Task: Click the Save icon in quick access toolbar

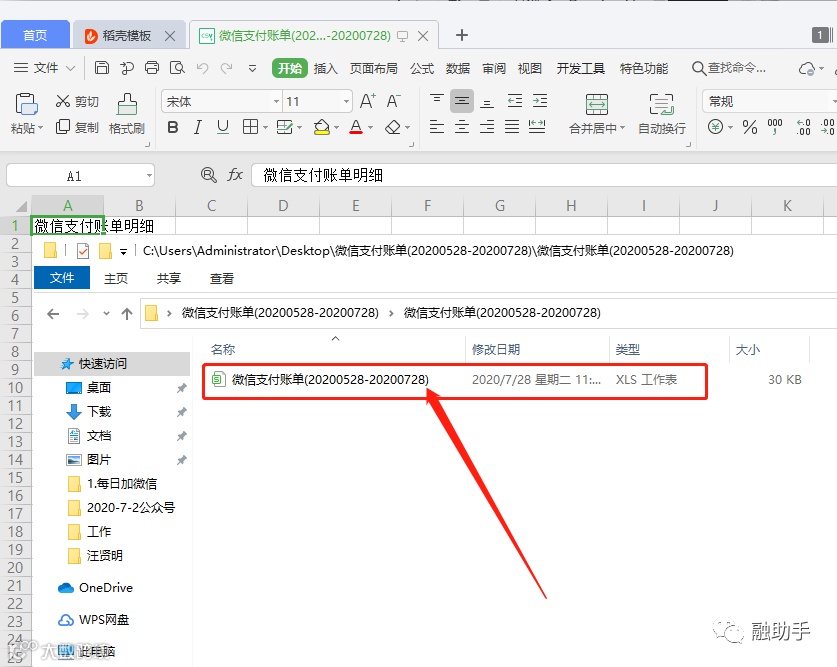Action: (101, 68)
